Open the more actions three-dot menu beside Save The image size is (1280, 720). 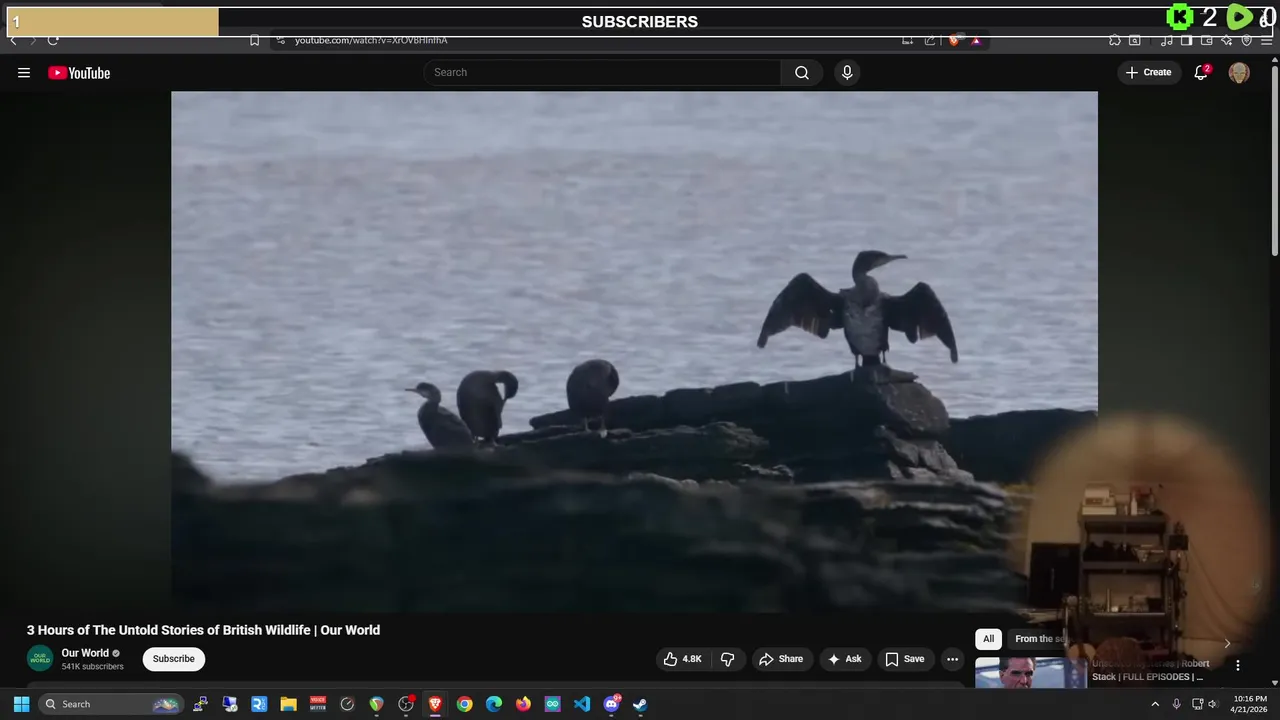952,659
